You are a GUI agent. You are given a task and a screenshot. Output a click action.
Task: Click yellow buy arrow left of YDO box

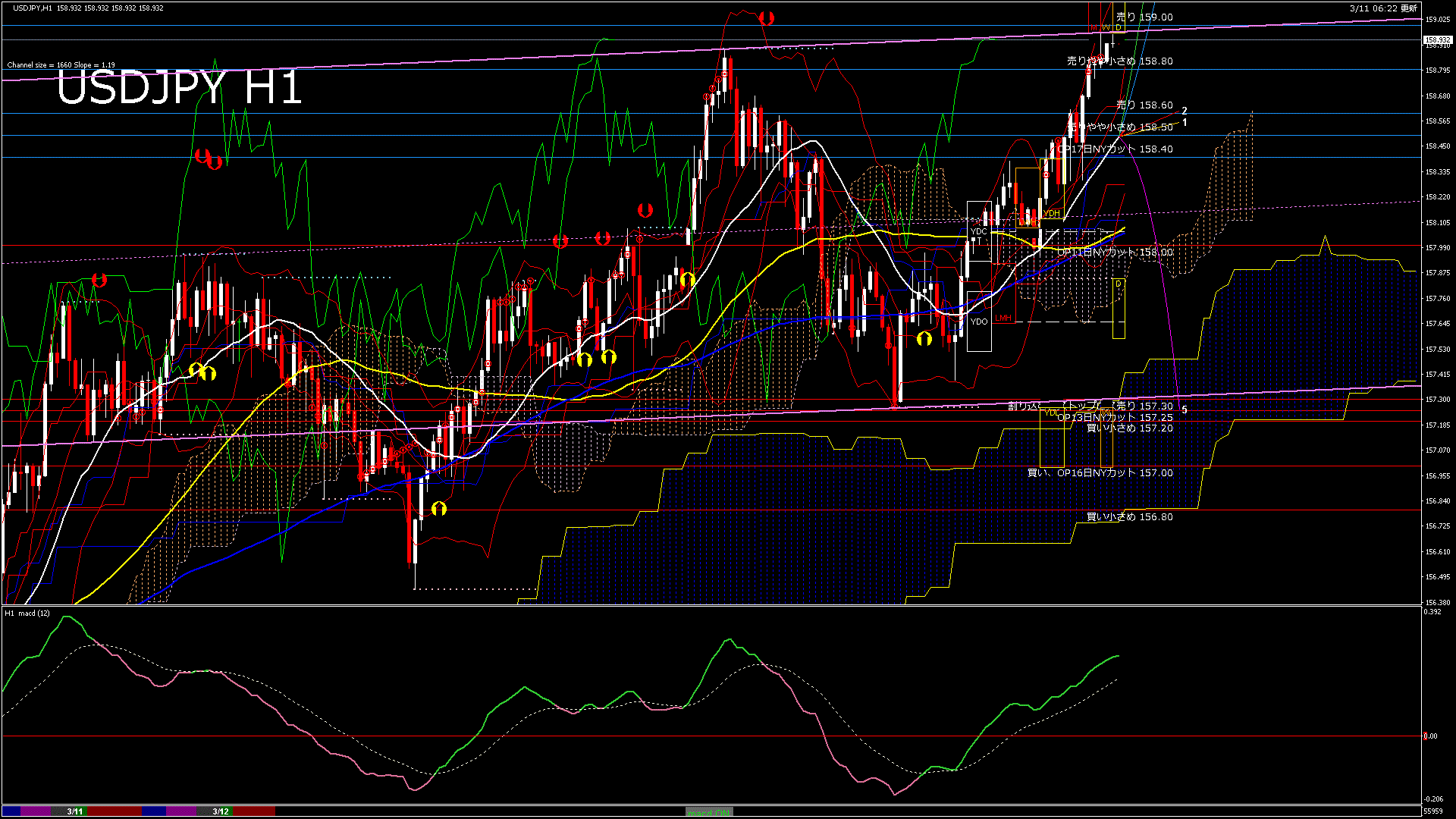point(924,338)
